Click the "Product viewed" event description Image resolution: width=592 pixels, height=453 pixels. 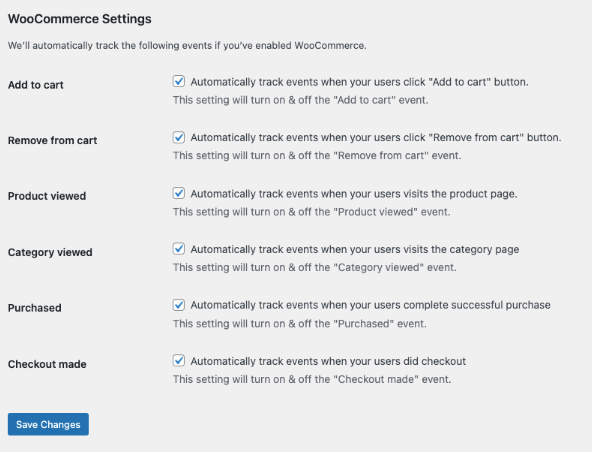click(x=311, y=212)
